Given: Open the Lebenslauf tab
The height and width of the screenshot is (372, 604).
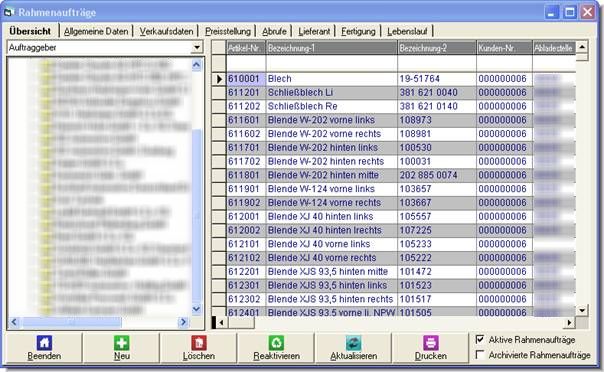Looking at the screenshot, I should click(x=407, y=31).
